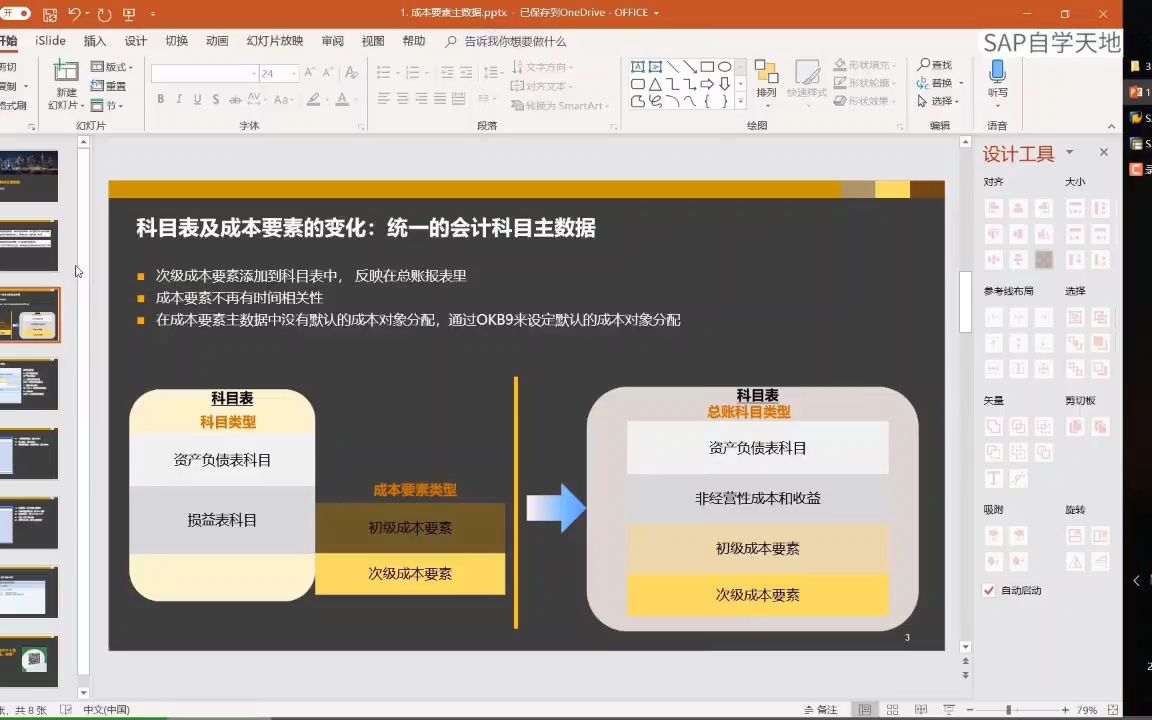The image size is (1152, 720).
Task: Open the 查找 (Find) tool
Action: point(940,64)
